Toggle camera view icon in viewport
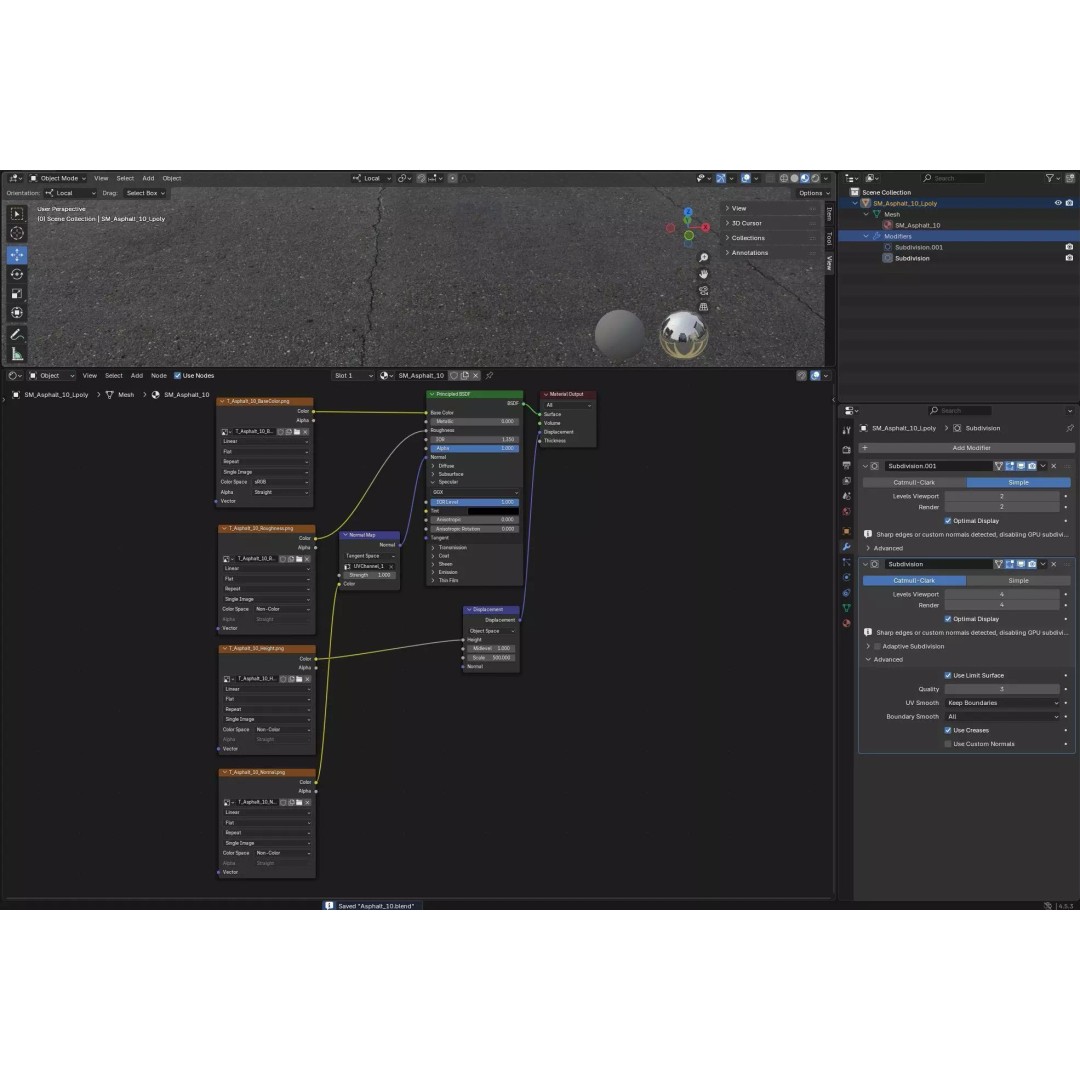1080x1080 pixels. pos(703,291)
